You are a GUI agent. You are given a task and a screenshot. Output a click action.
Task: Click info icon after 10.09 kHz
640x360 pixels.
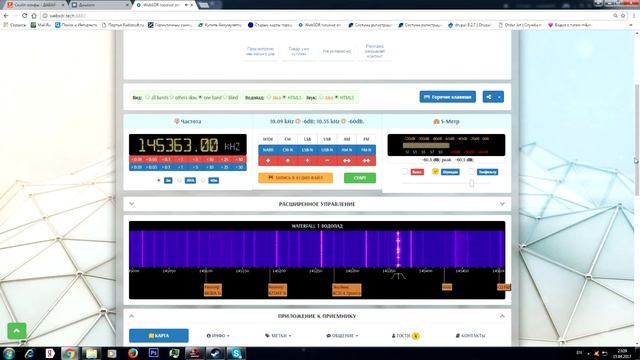(x=298, y=121)
